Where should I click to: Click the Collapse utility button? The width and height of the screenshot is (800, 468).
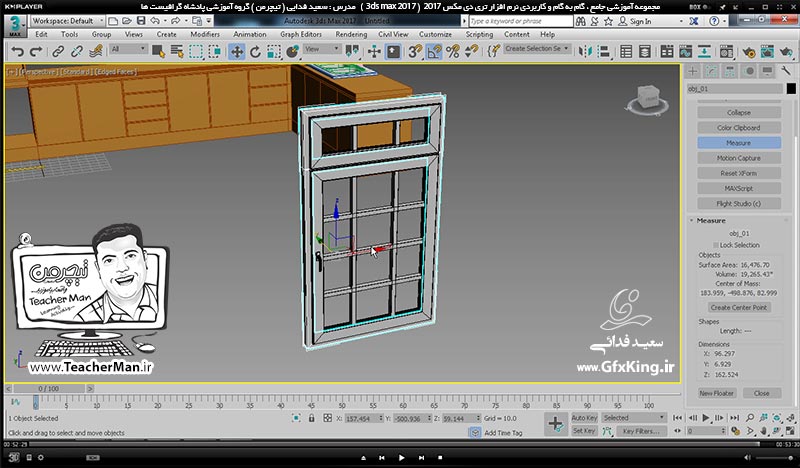(739, 112)
